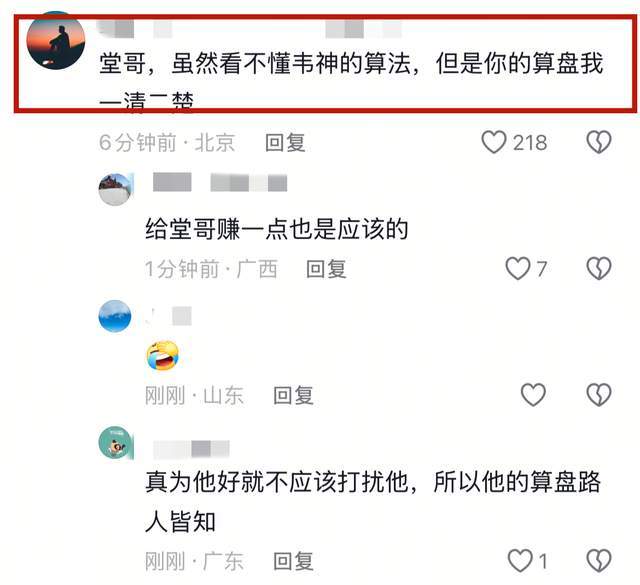
Task: Like the Shandong laughing emoji reply
Action: [533, 395]
